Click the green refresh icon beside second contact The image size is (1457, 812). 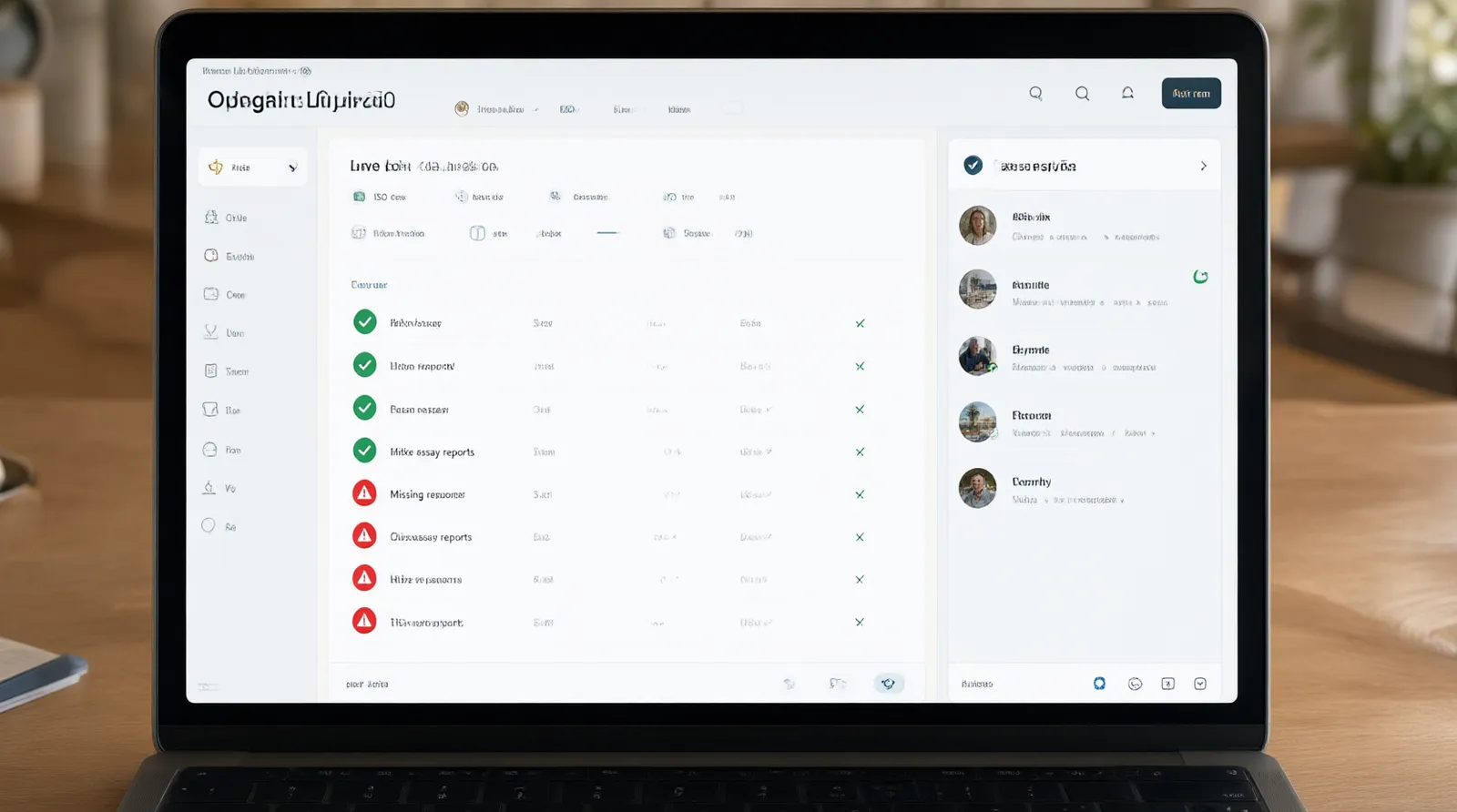(1201, 277)
